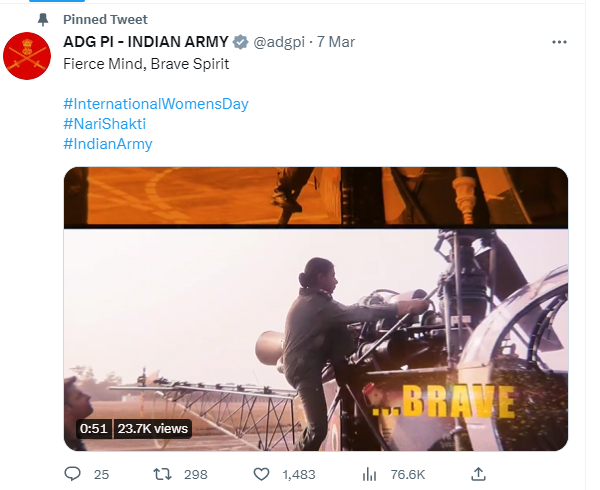Image resolution: width=600 pixels, height=490 pixels.
Task: Play the helicopter video thumbnail
Action: (316, 308)
